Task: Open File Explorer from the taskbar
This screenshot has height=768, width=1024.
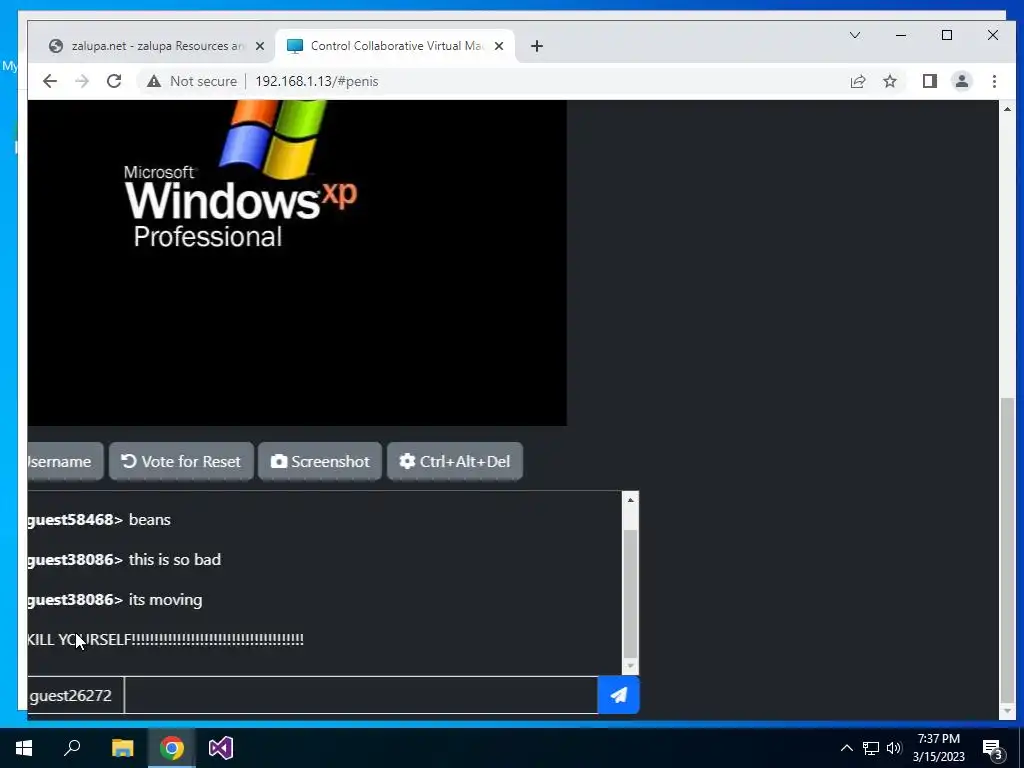Action: tap(122, 748)
